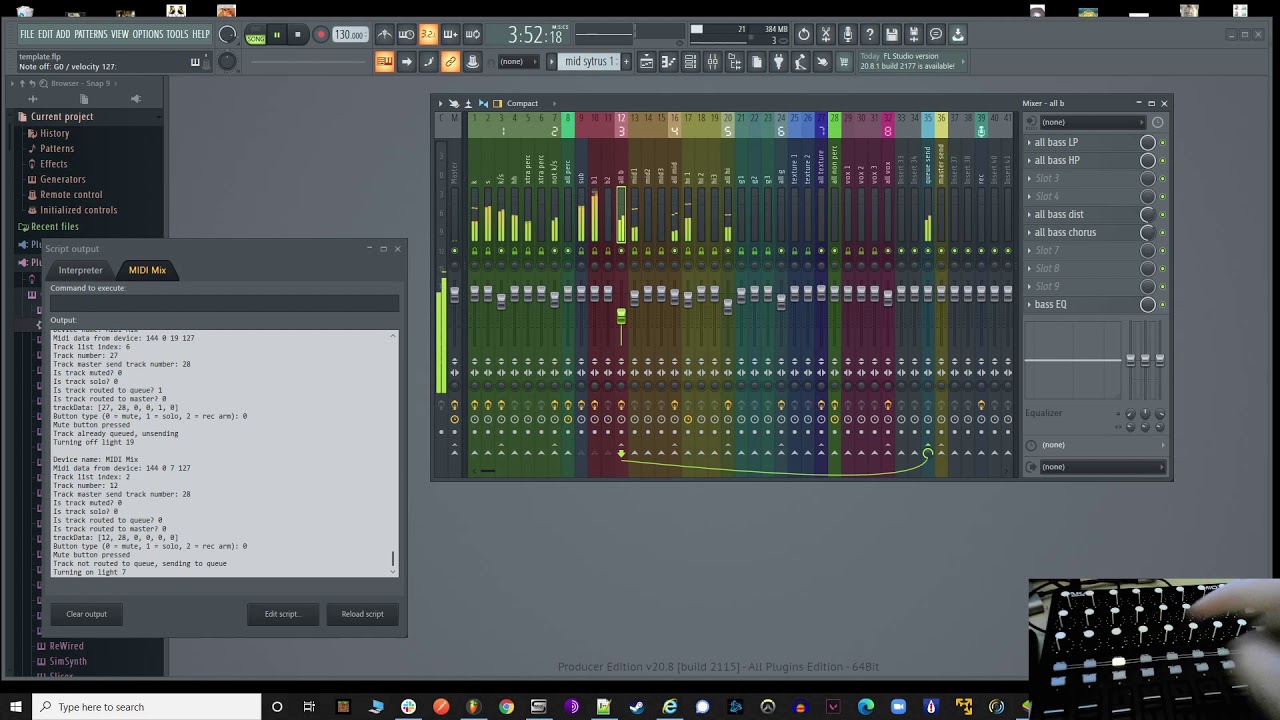Toggle the multilink to controllers icon

point(472,62)
